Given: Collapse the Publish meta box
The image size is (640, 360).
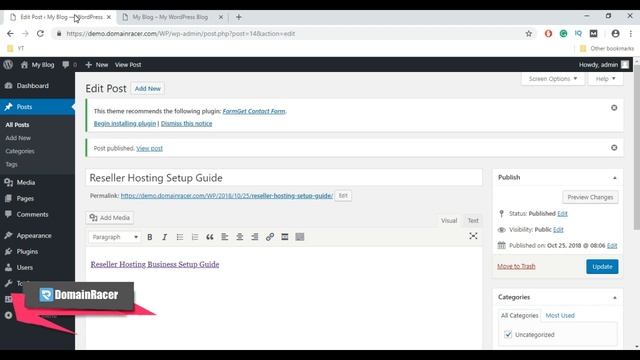Looking at the screenshot, I should [x=614, y=178].
